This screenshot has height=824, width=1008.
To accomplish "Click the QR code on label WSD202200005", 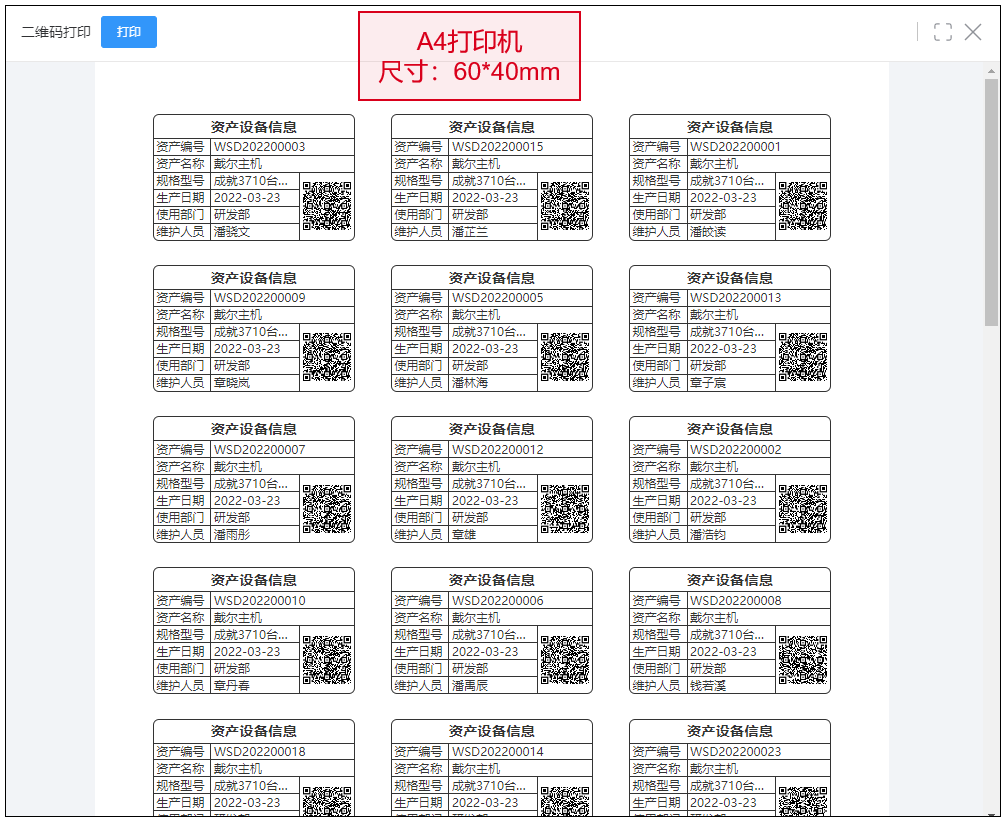I will [565, 357].
